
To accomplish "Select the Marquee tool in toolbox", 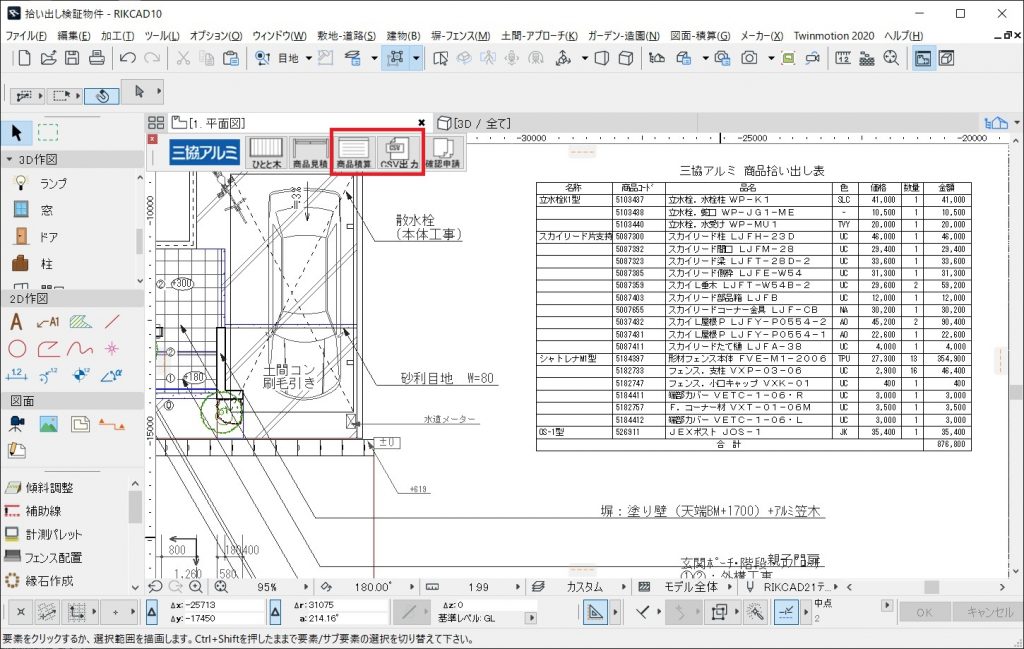I will coord(48,133).
